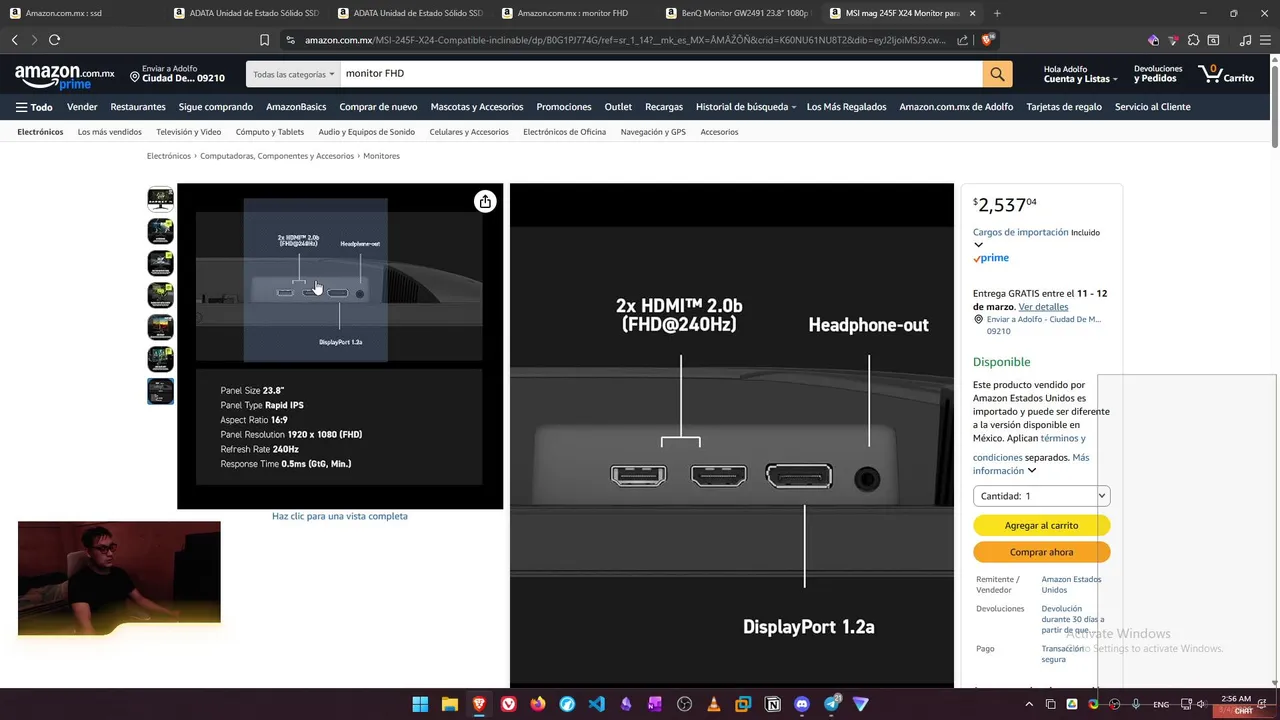Click the monitor FHD search field
1280x720 pixels.
tap(660, 74)
